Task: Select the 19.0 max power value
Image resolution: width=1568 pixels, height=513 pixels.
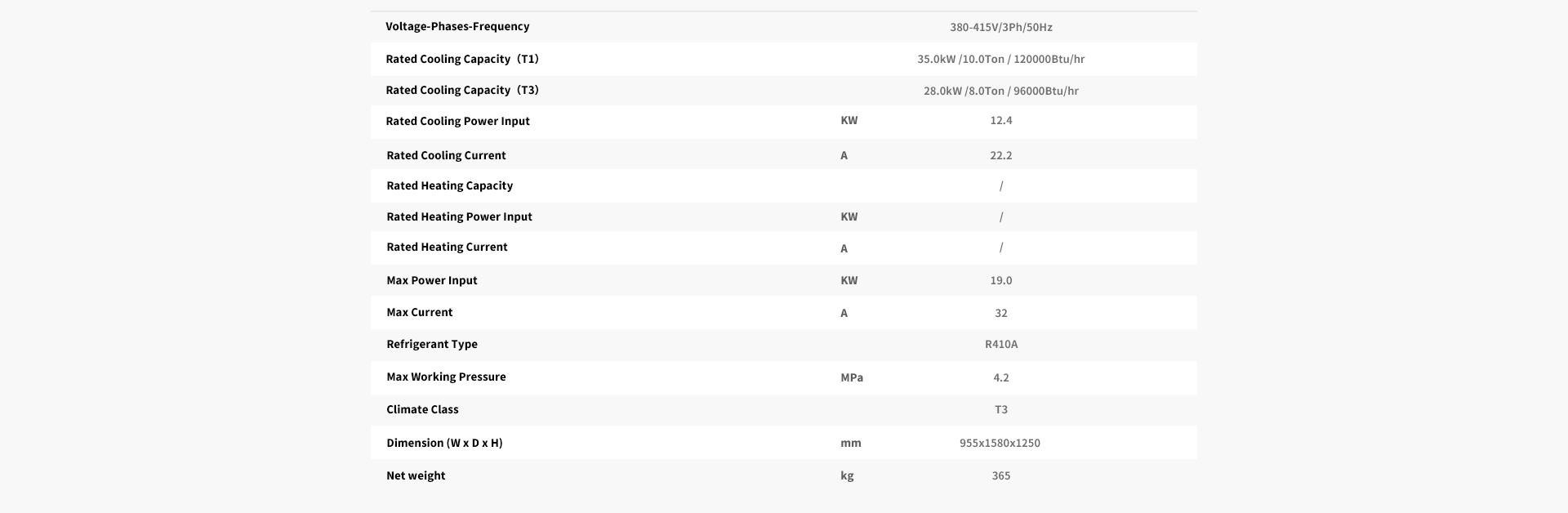Action: (1001, 280)
